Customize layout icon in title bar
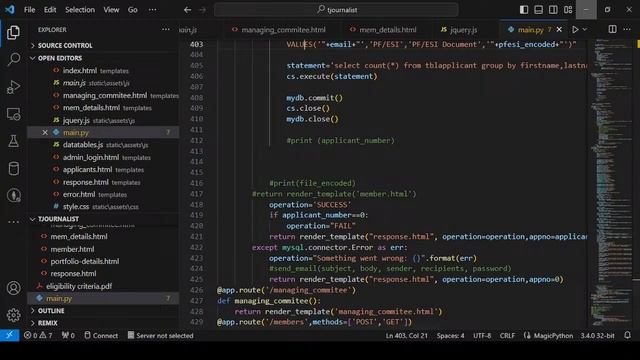640x360 pixels. click(568, 10)
